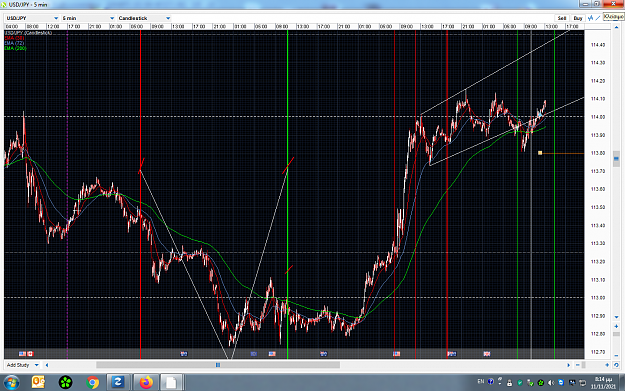The height and width of the screenshot is (391, 625).
Task: Click the chart right scroll arrow
Action: (569, 365)
